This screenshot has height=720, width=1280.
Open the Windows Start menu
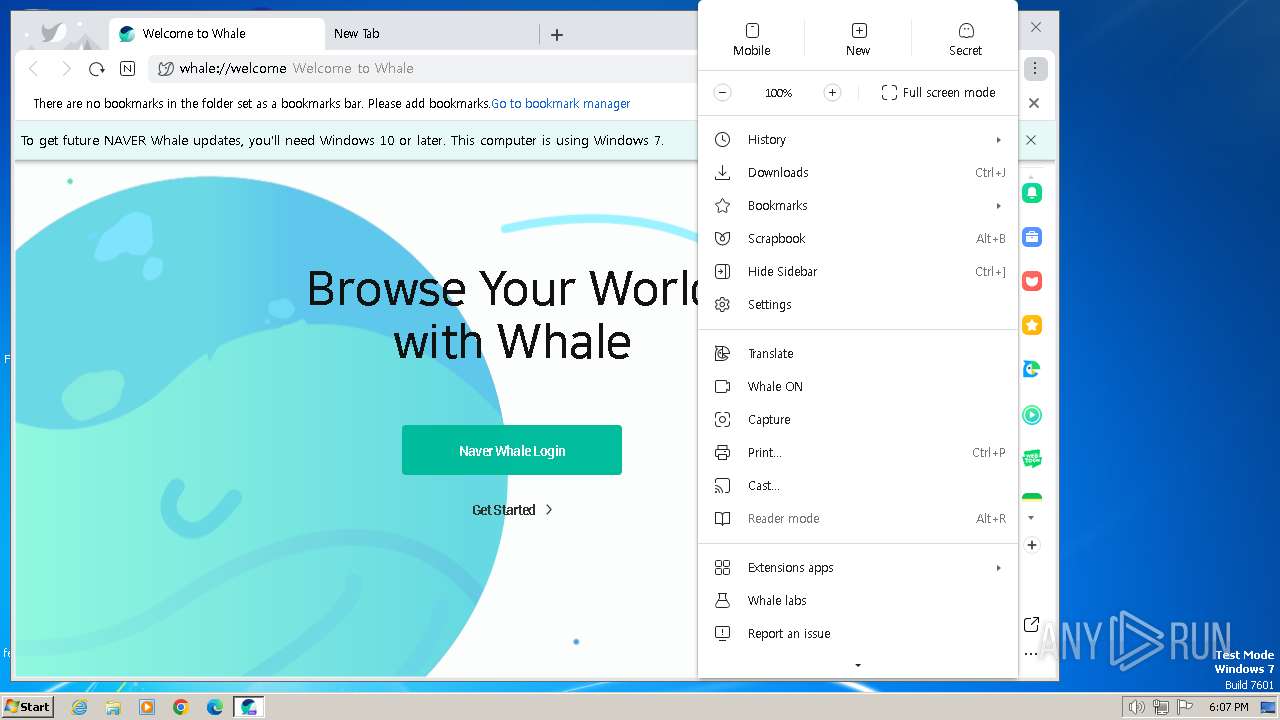(27, 707)
